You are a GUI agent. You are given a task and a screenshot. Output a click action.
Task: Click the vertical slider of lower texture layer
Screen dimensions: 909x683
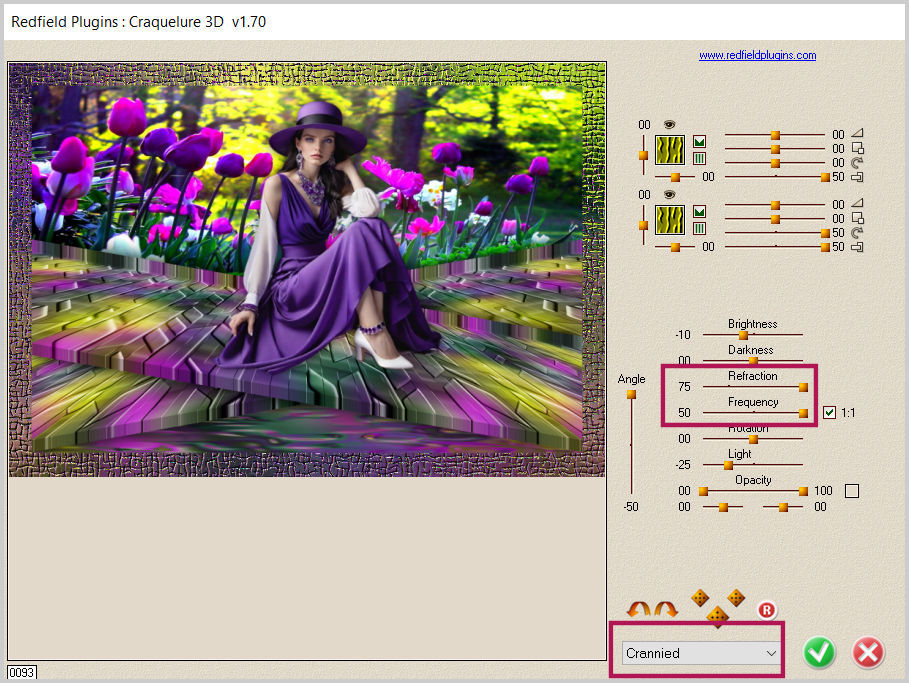[643, 225]
